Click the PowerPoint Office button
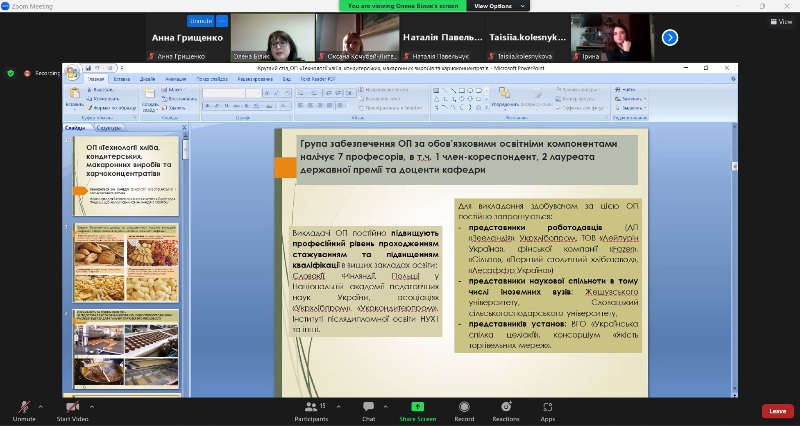Image resolution: width=800 pixels, height=426 pixels. click(71, 72)
